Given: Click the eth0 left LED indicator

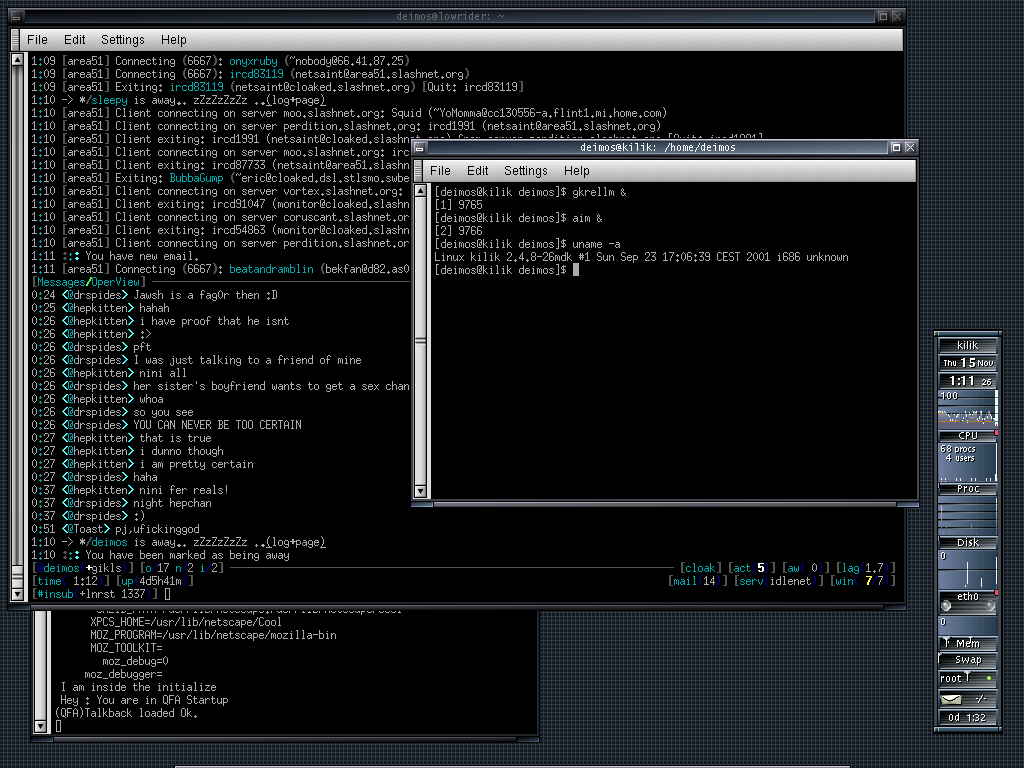Looking at the screenshot, I should 948,607.
